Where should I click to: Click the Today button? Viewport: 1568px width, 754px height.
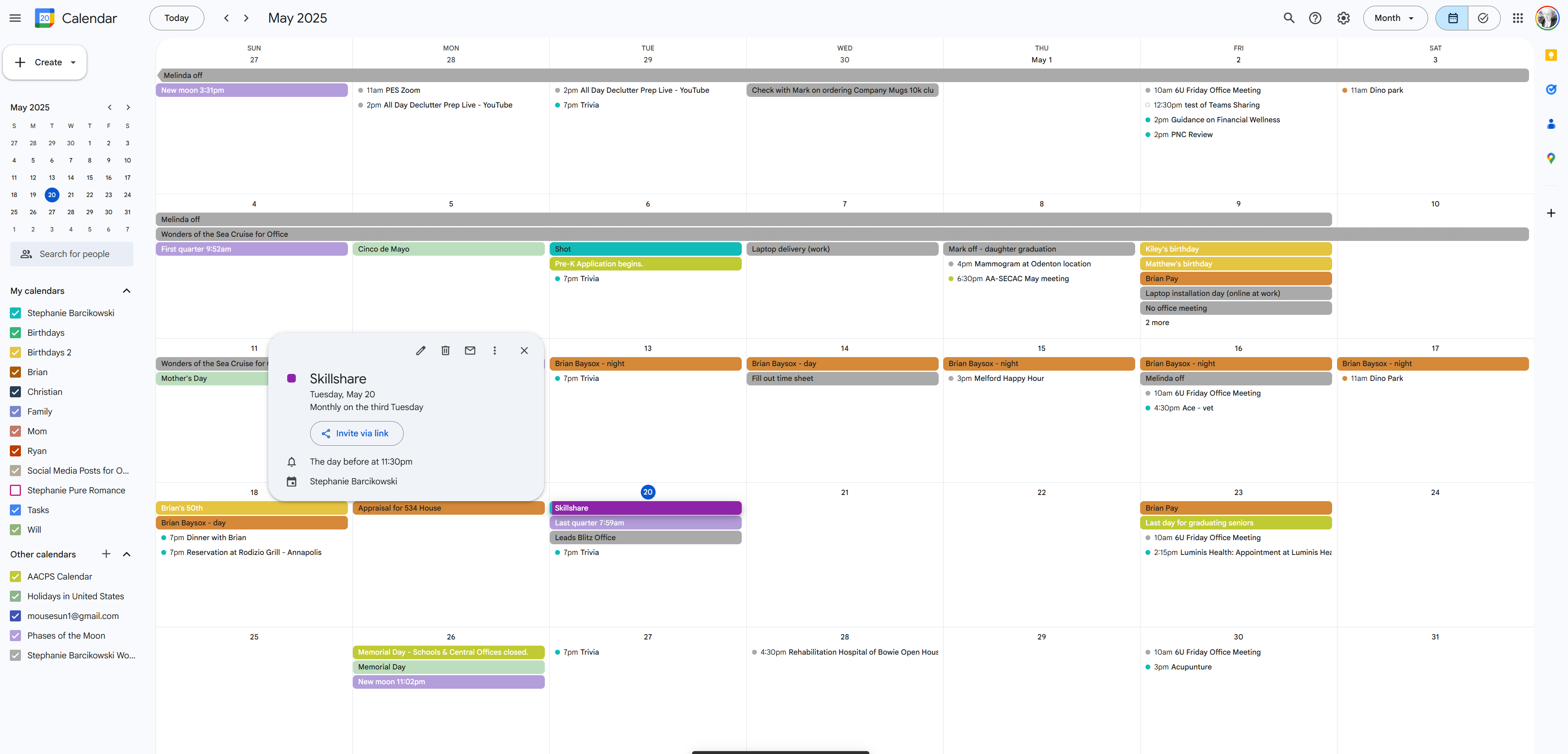click(176, 18)
